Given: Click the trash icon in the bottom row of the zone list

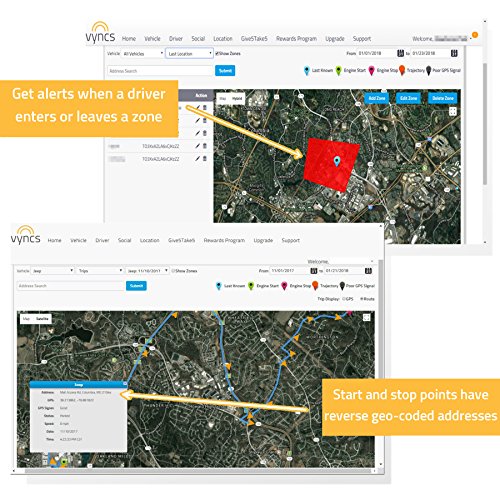Looking at the screenshot, I should click(x=205, y=159).
